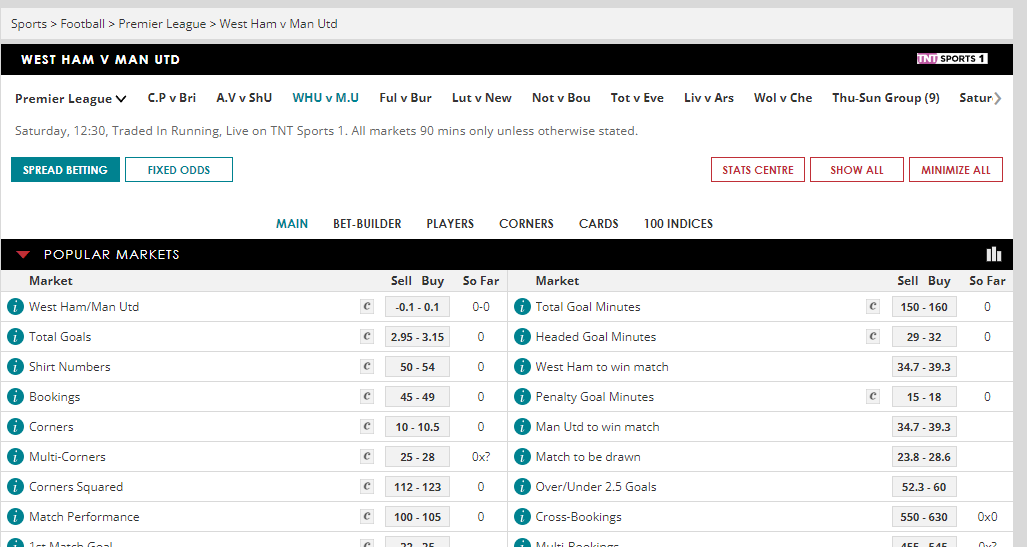
Task: Open info icon for Bookings market
Action: (x=15, y=397)
